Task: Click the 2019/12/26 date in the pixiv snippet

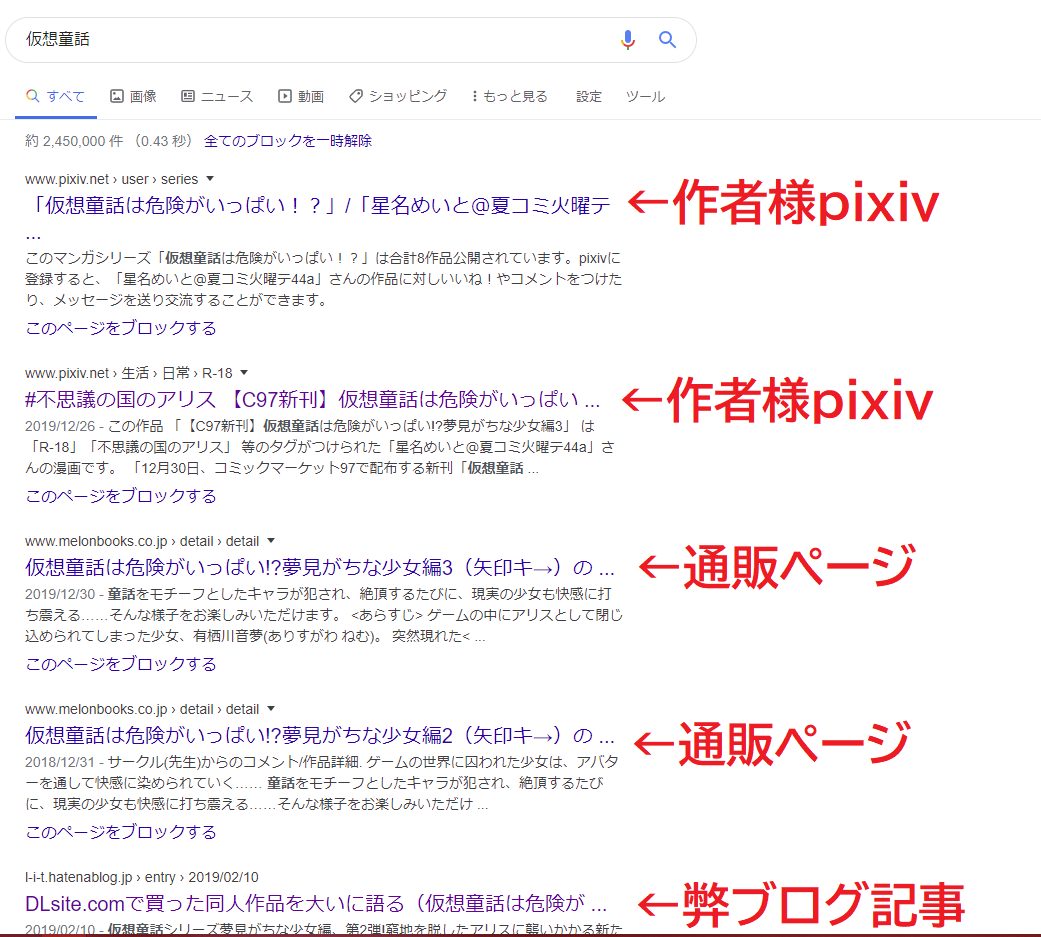Action: click(x=60, y=426)
